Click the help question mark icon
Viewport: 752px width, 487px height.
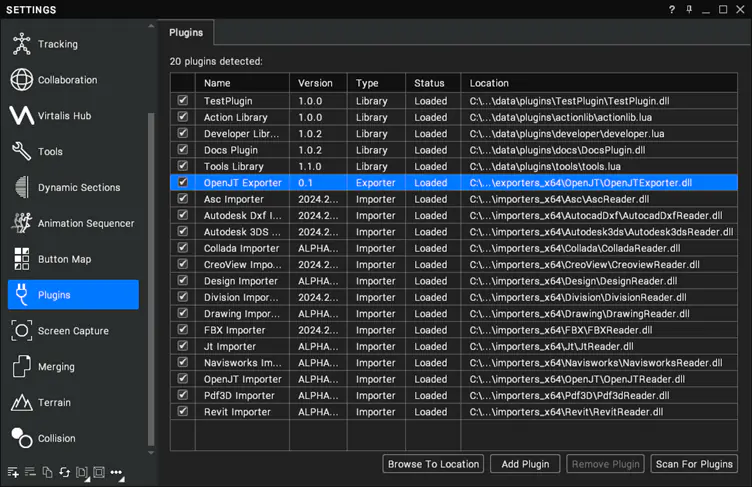[672, 10]
